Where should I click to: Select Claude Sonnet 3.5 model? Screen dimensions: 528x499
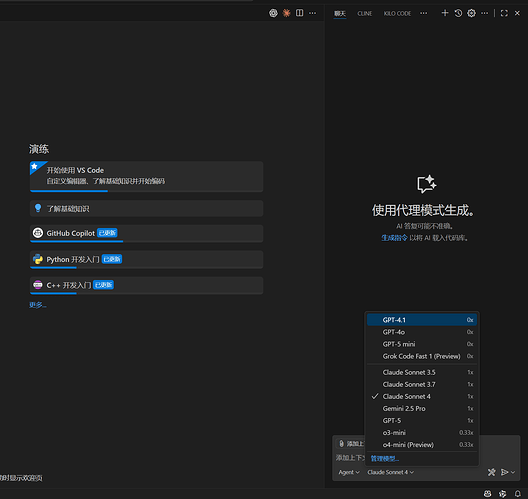tap(422, 372)
